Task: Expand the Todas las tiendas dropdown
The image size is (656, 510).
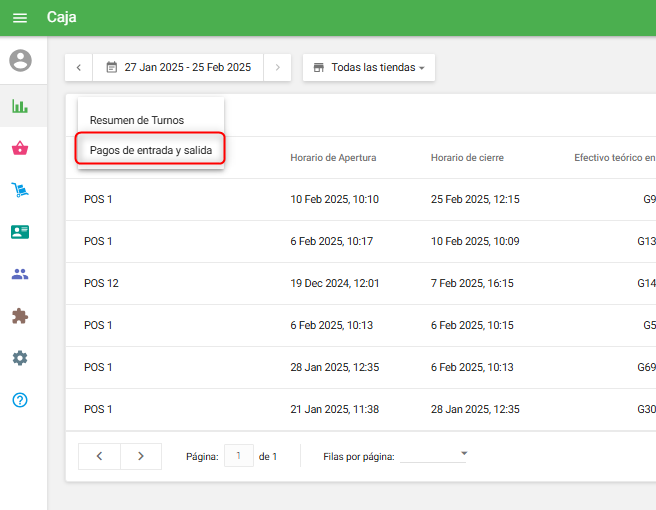Action: (x=369, y=68)
